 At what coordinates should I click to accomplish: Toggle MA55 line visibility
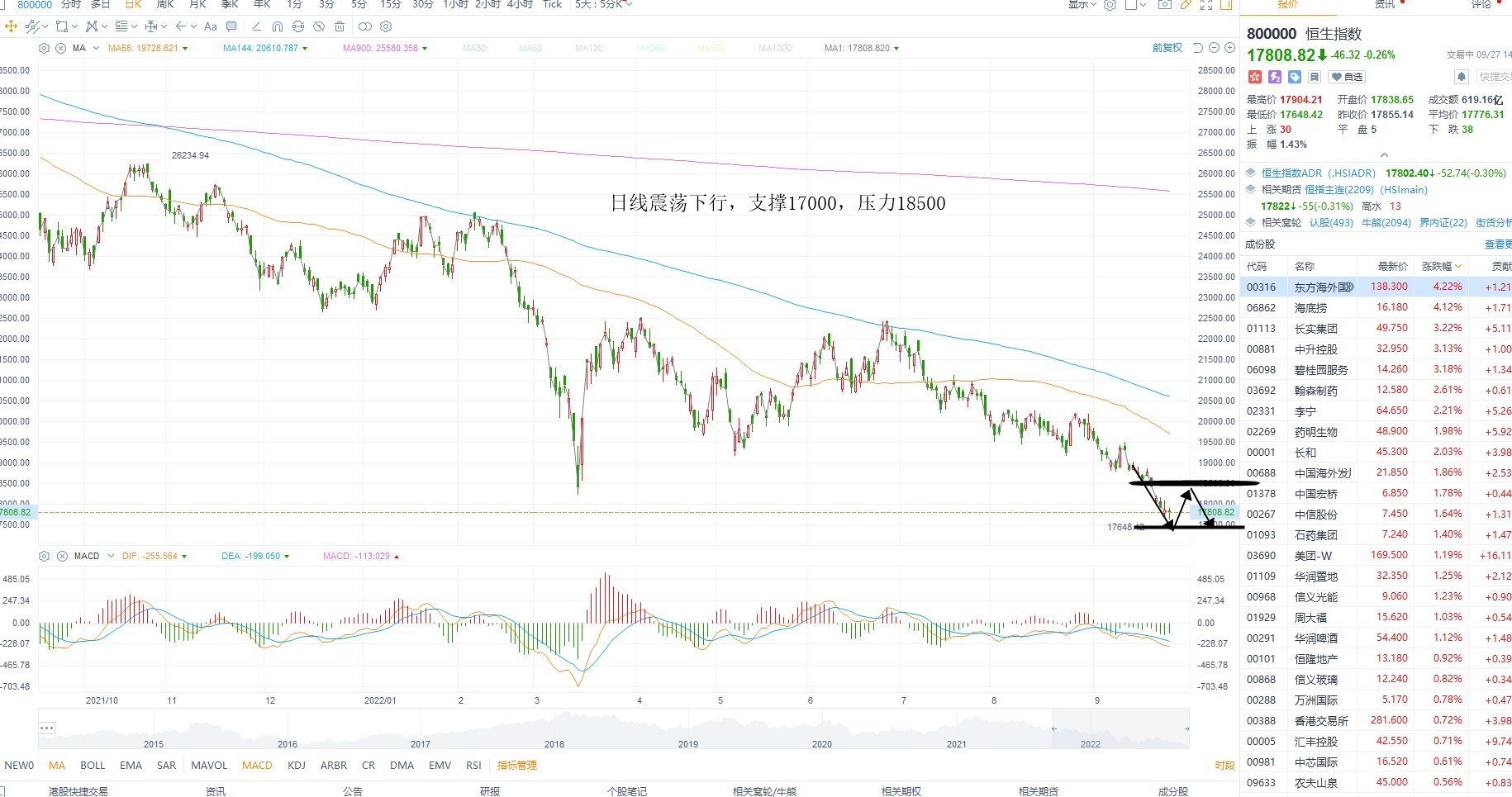pos(148,48)
